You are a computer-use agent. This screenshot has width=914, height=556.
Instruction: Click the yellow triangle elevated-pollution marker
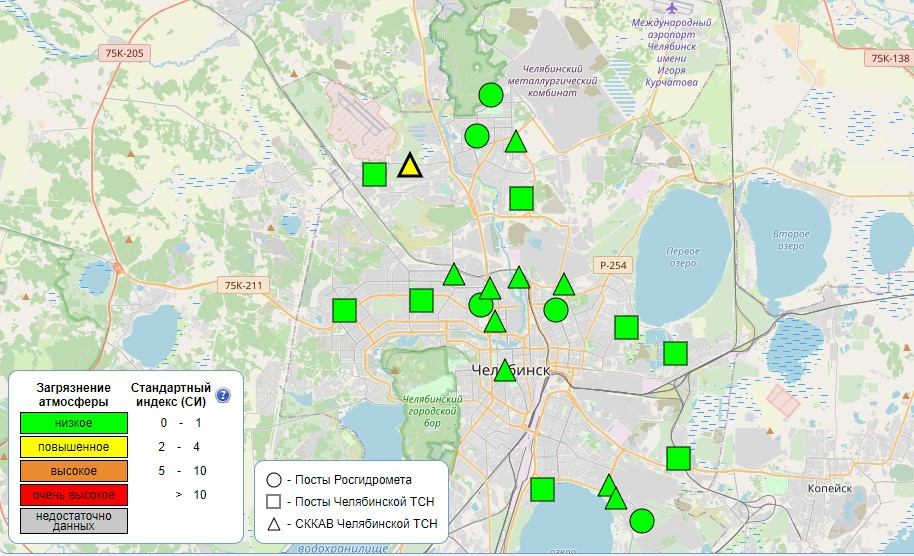[410, 166]
